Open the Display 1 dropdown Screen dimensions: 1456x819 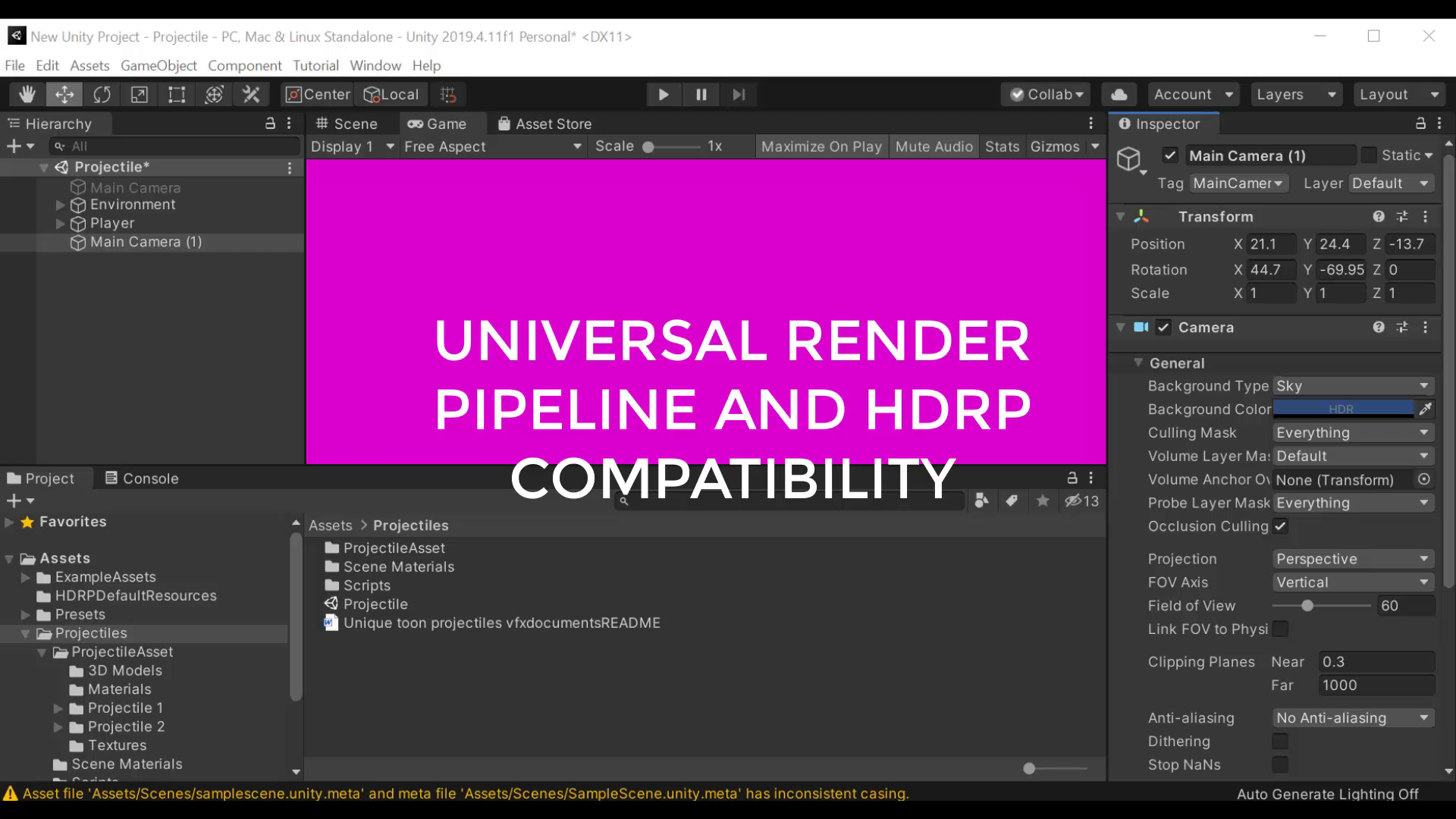353,146
